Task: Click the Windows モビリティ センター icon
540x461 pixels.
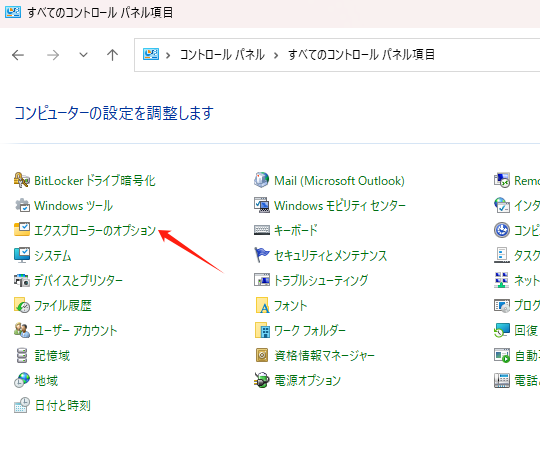Action: pyautogui.click(x=262, y=205)
